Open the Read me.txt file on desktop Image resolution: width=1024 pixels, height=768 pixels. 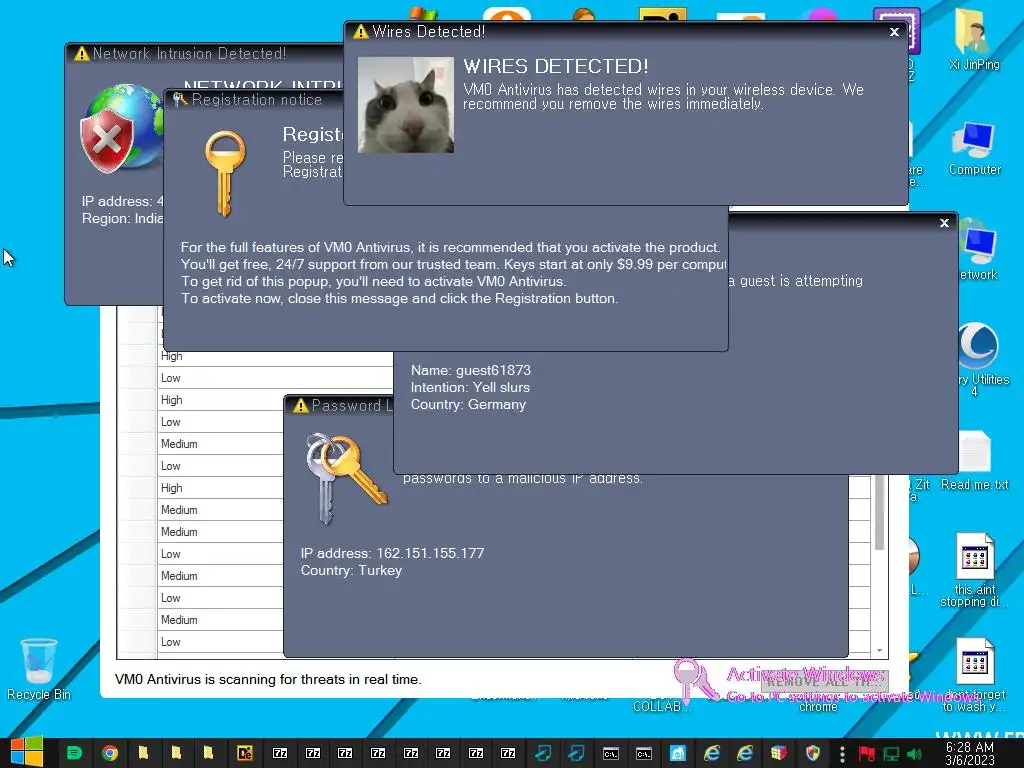(x=974, y=460)
